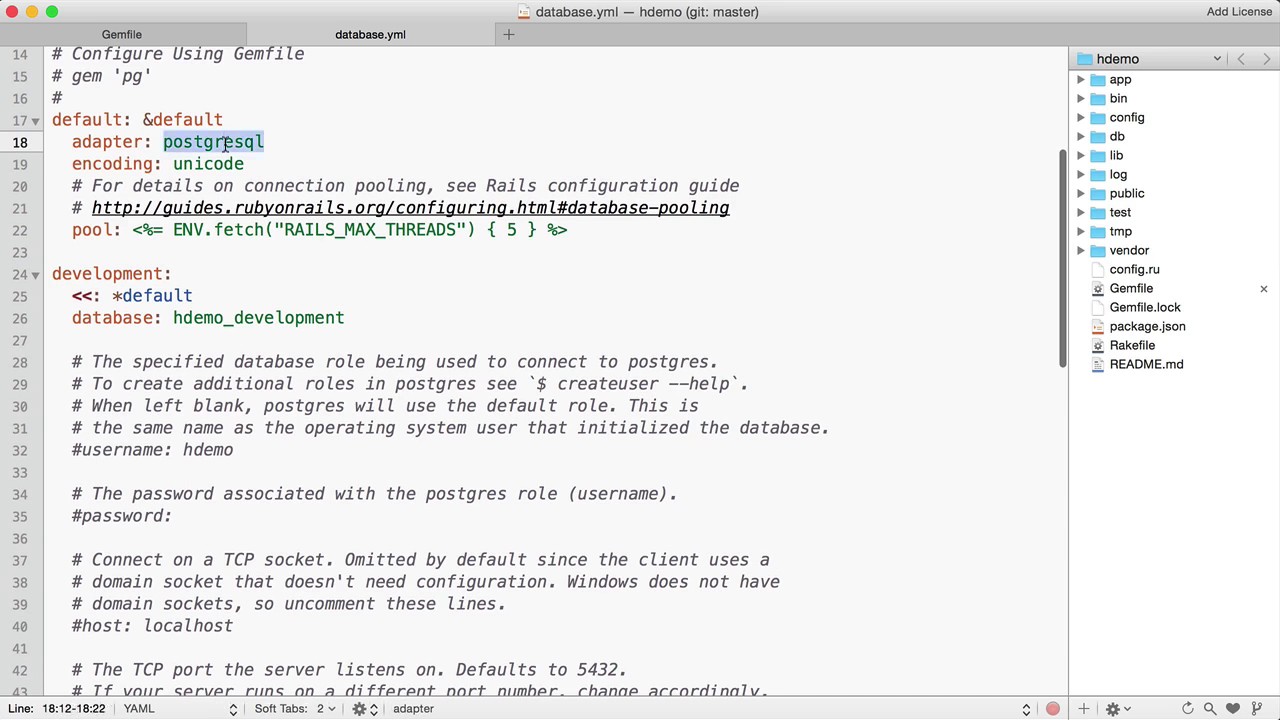
Task: Click the search magnifier in file browser footer
Action: (x=1210, y=709)
